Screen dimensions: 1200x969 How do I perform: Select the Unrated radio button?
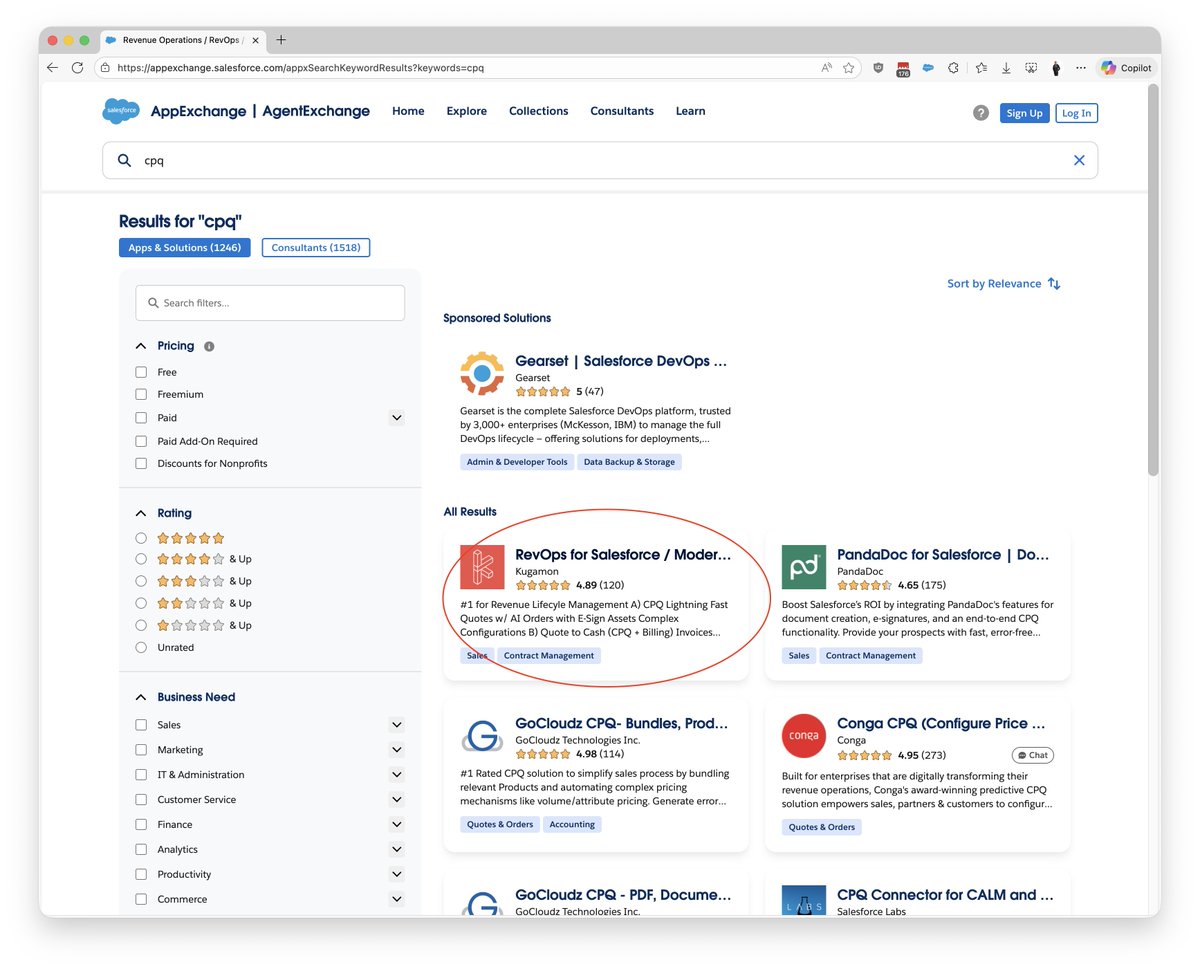pos(141,647)
